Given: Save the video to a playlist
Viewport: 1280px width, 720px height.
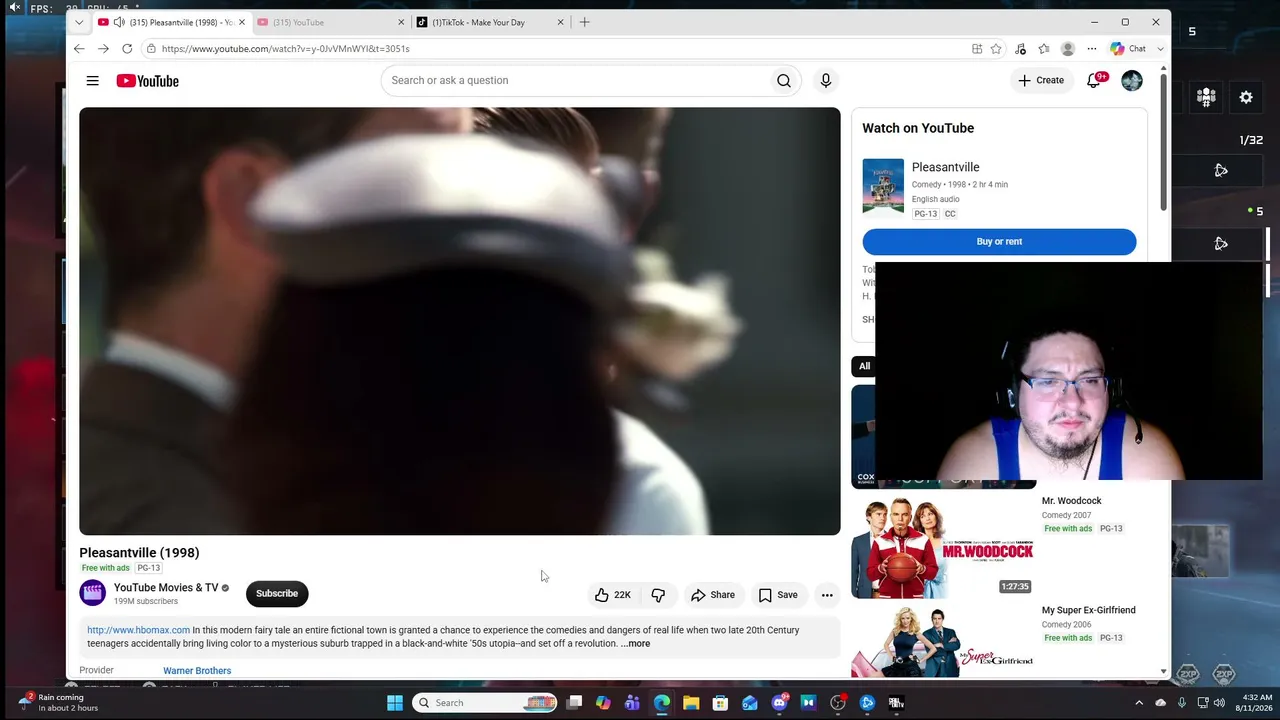Looking at the screenshot, I should [x=778, y=595].
